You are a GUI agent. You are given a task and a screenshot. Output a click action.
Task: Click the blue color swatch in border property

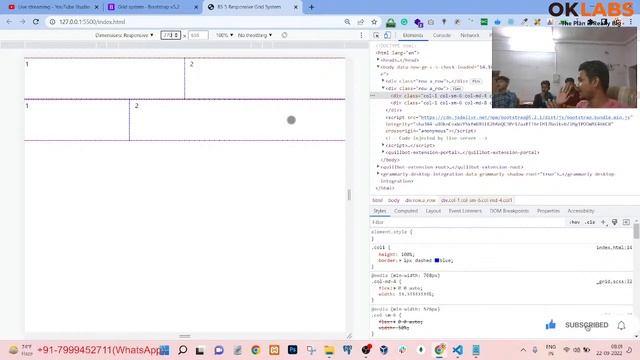[x=437, y=260]
